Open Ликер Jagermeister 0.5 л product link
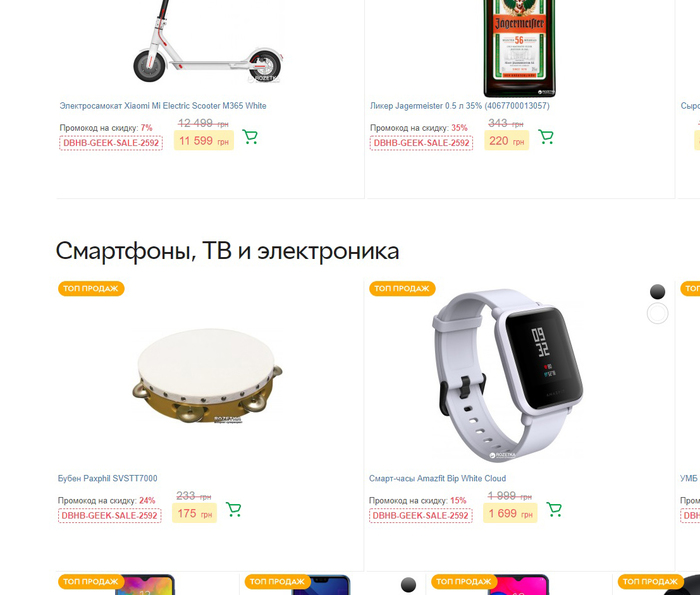This screenshot has width=700, height=595. 460,106
